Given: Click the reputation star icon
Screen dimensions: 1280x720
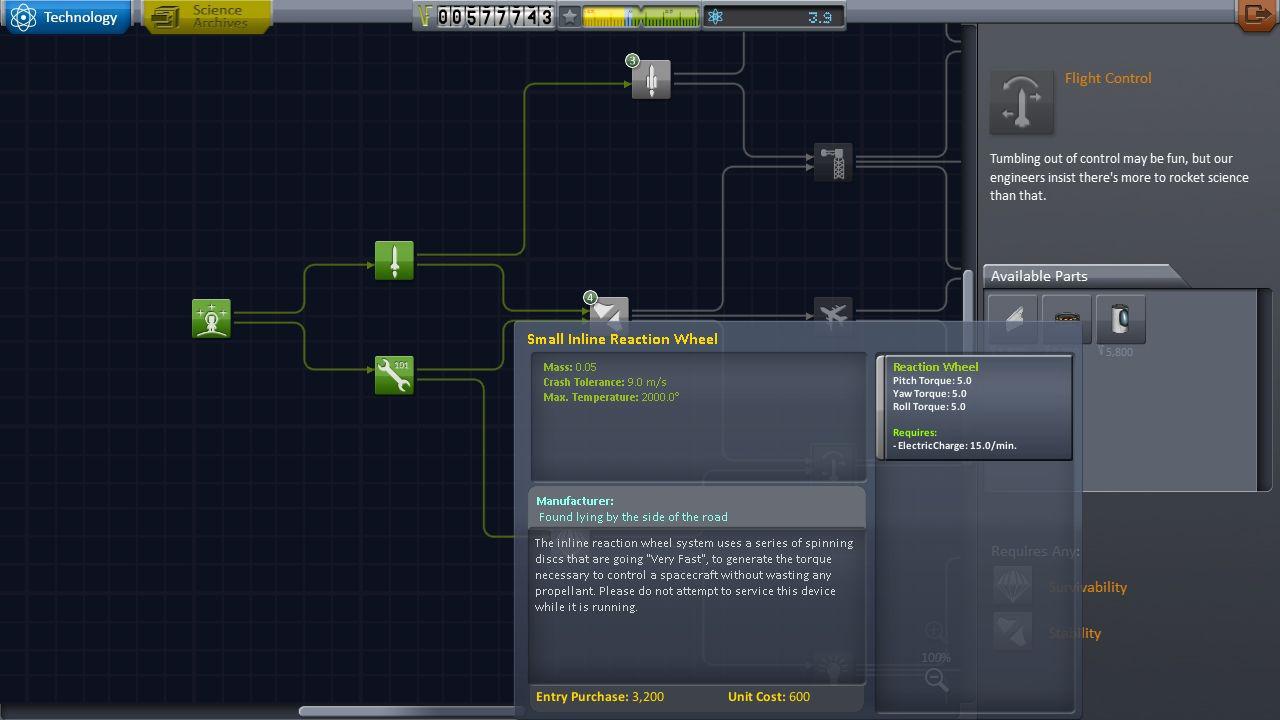Looking at the screenshot, I should pos(569,16).
